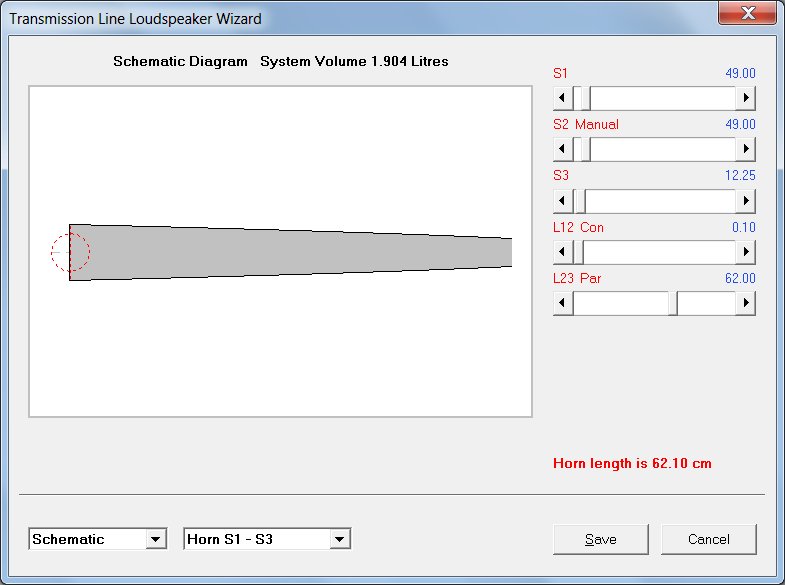This screenshot has height=585, width=785.
Task: Click the S1 scrollbar track right of thumb
Action: click(663, 98)
